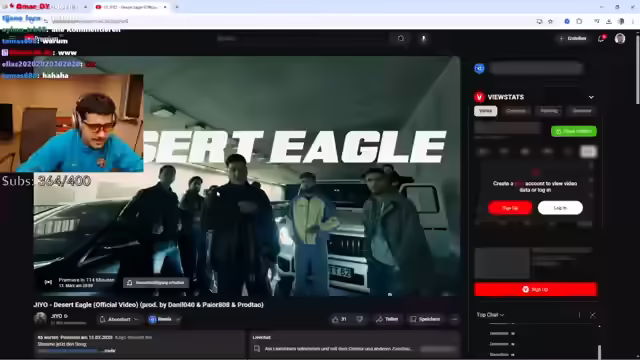Like the video with thumbs-up

tap(340, 319)
